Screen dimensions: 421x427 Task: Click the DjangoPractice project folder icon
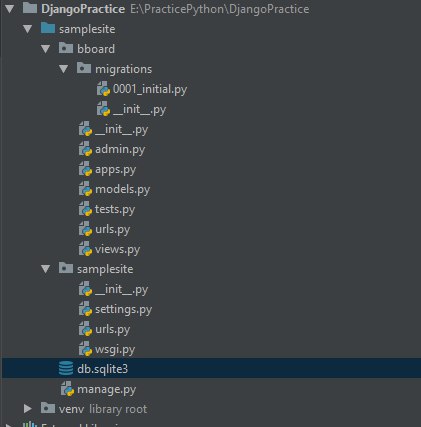tap(30, 8)
